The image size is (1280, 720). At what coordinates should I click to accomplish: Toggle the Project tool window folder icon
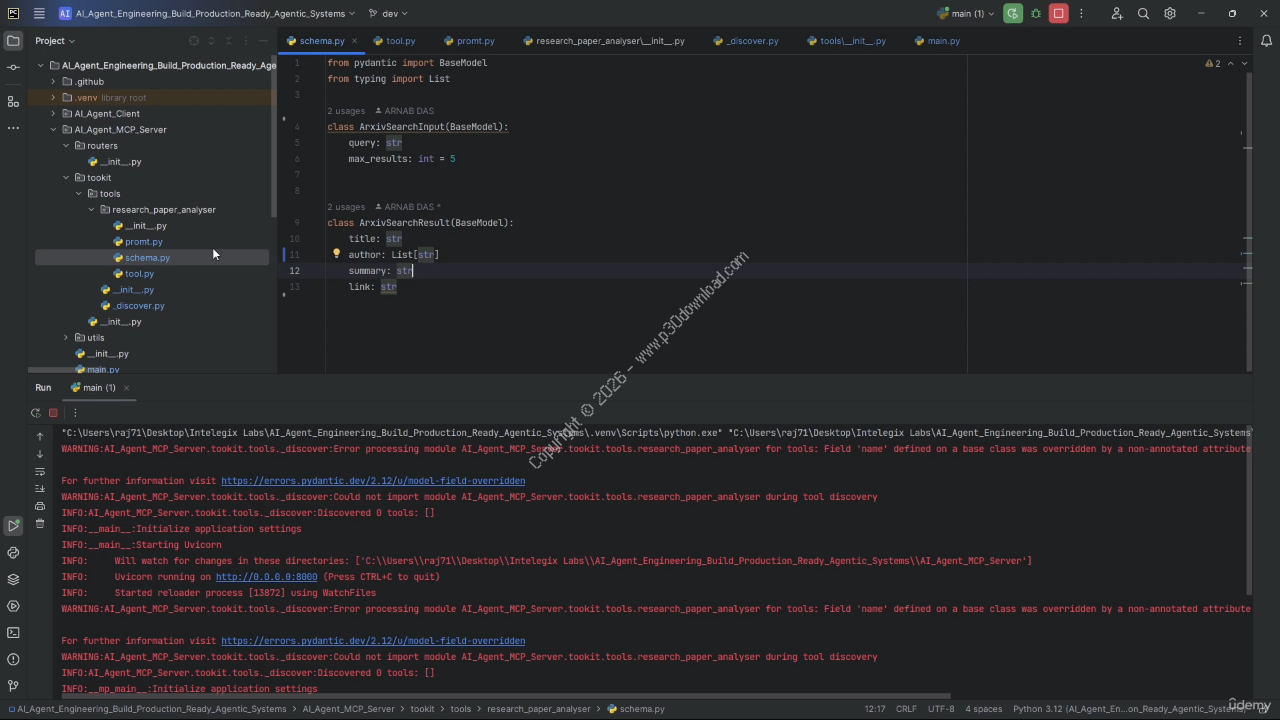[13, 41]
